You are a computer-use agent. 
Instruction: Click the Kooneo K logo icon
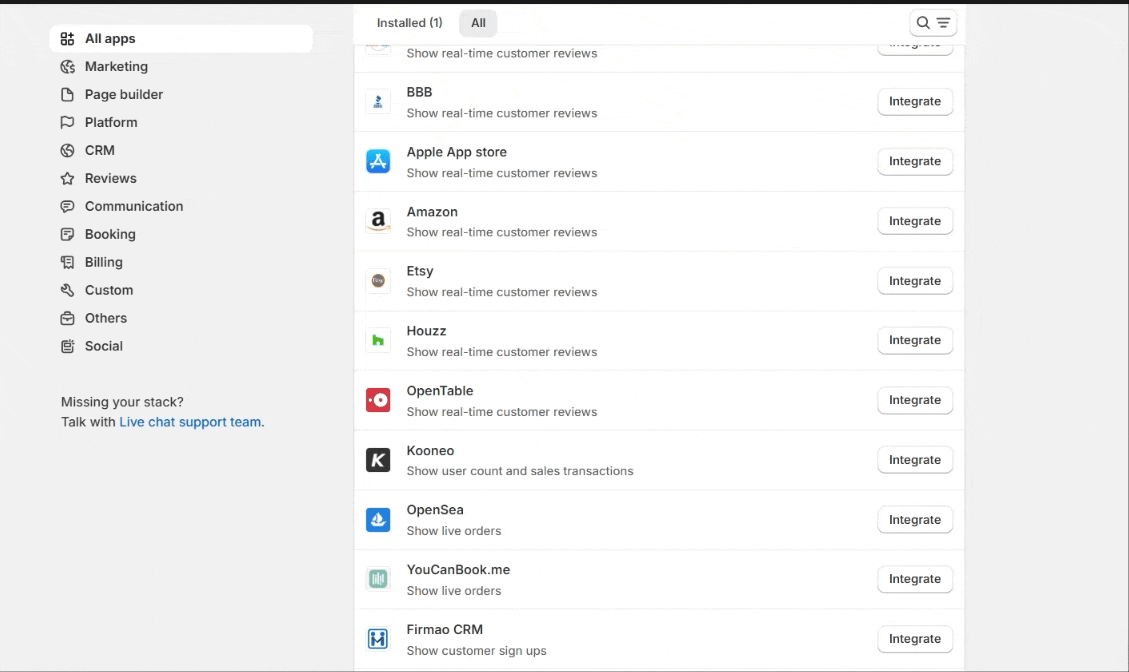[378, 460]
